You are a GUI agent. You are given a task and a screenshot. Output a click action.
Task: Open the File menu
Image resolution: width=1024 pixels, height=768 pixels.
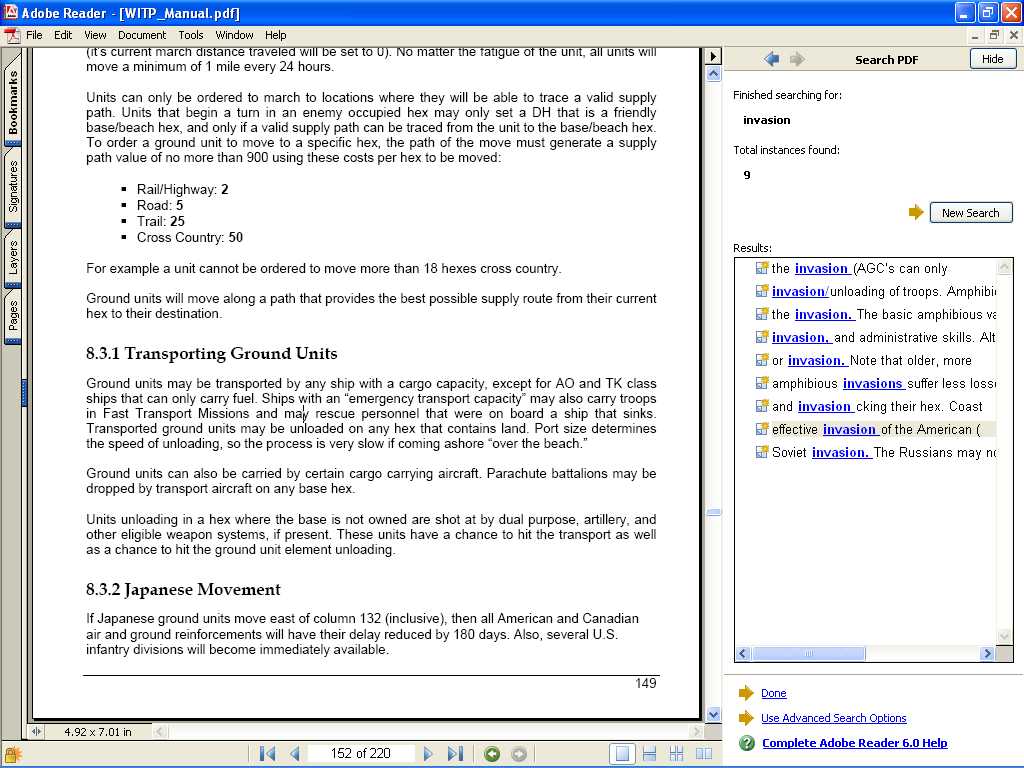34,35
